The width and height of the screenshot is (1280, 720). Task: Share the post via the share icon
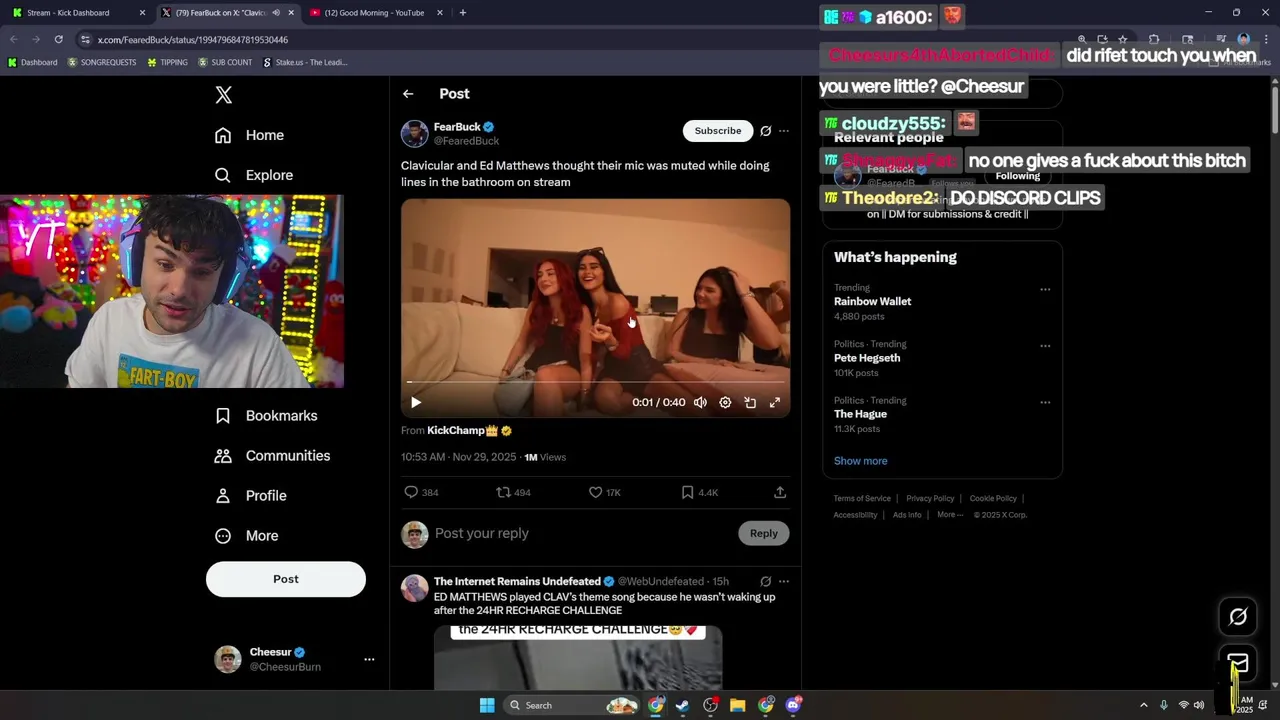click(780, 493)
